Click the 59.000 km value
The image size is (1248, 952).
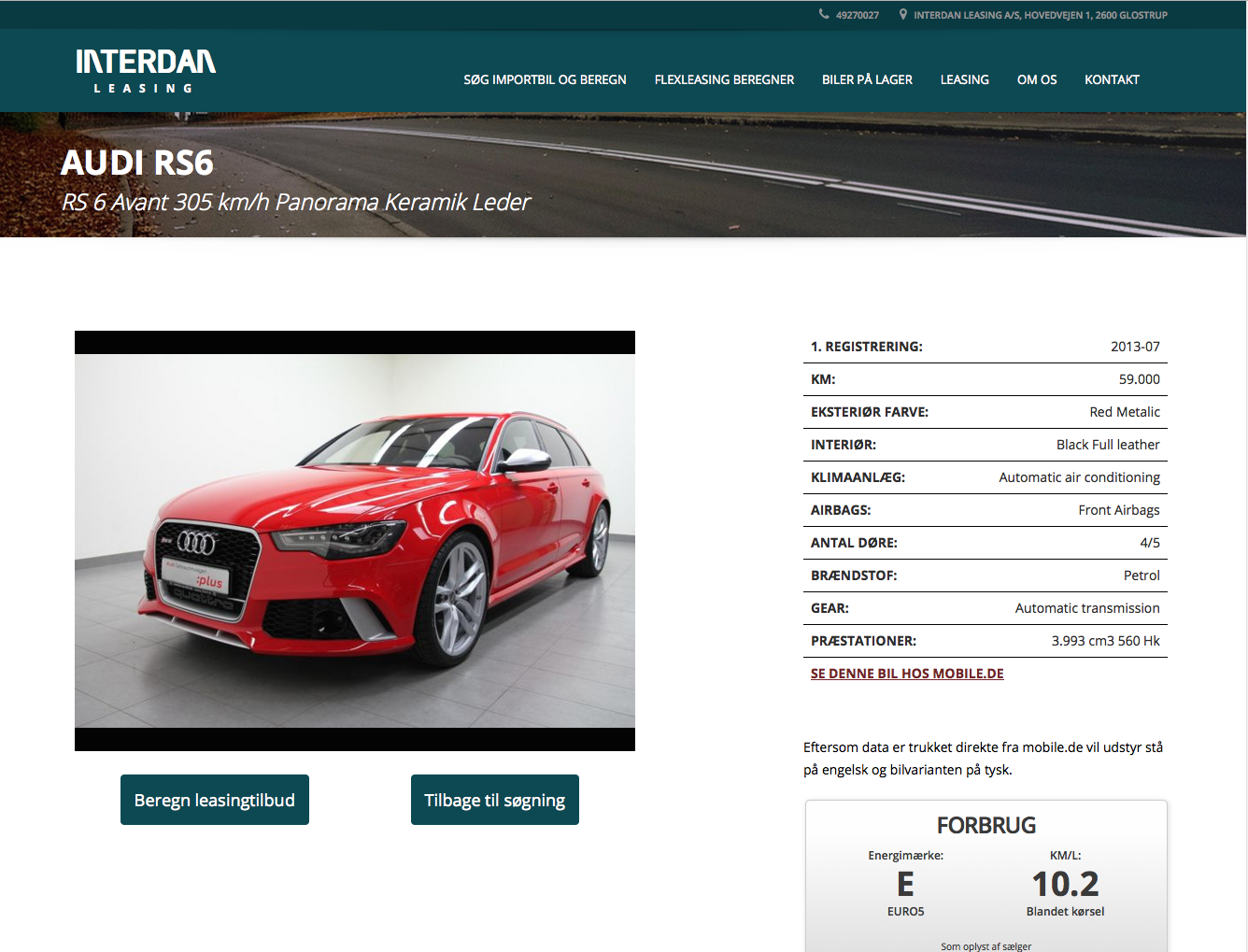click(x=1140, y=379)
